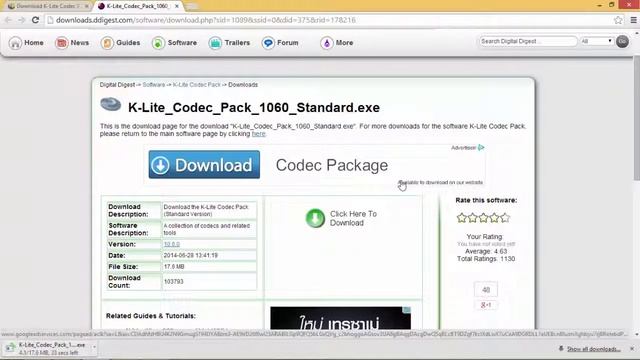Click the 48 share count box

pos(486,290)
